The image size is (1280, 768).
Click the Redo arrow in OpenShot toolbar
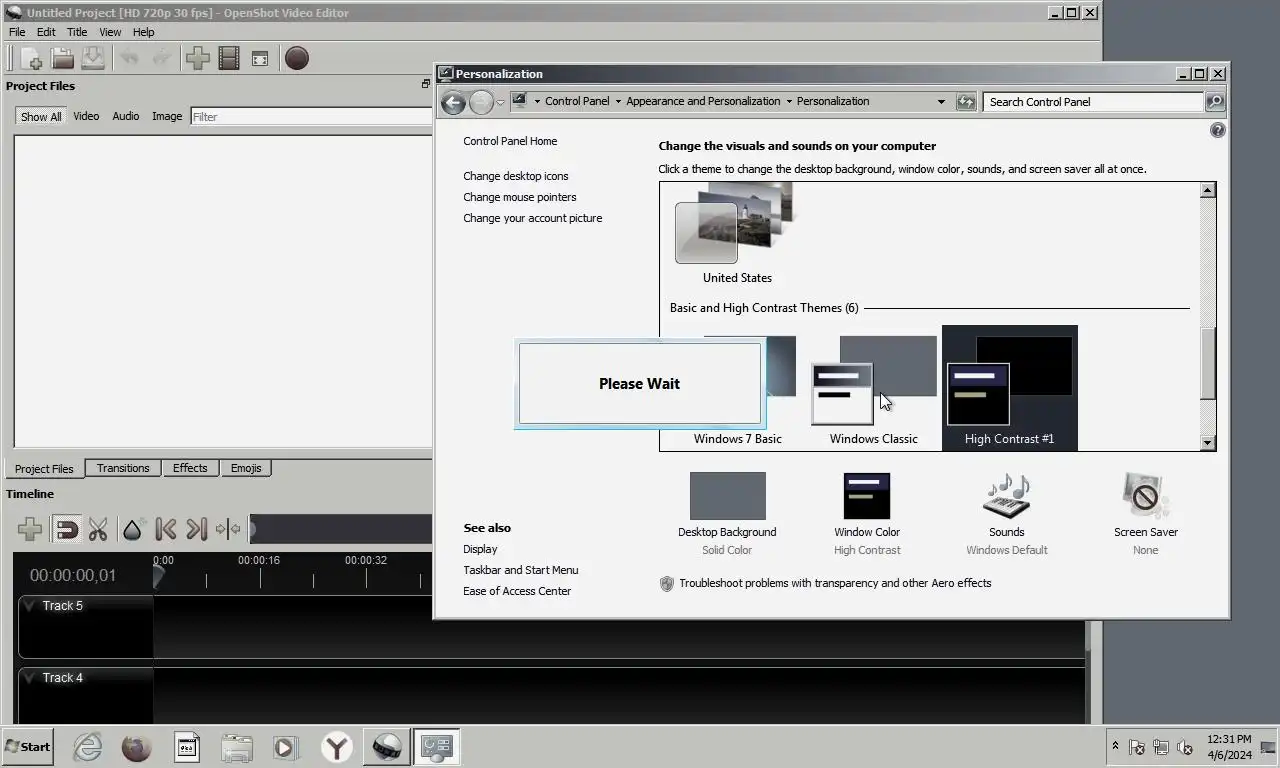click(161, 58)
